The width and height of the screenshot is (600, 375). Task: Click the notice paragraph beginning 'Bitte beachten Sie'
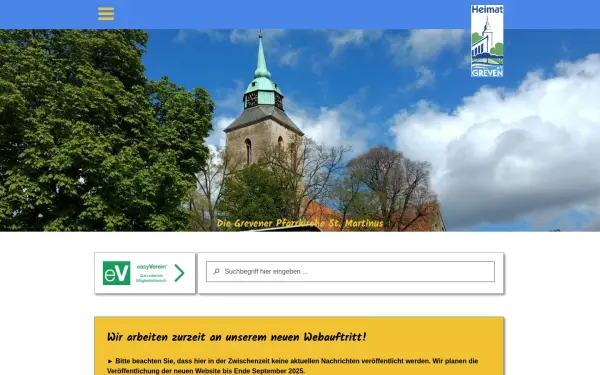[x=293, y=366]
